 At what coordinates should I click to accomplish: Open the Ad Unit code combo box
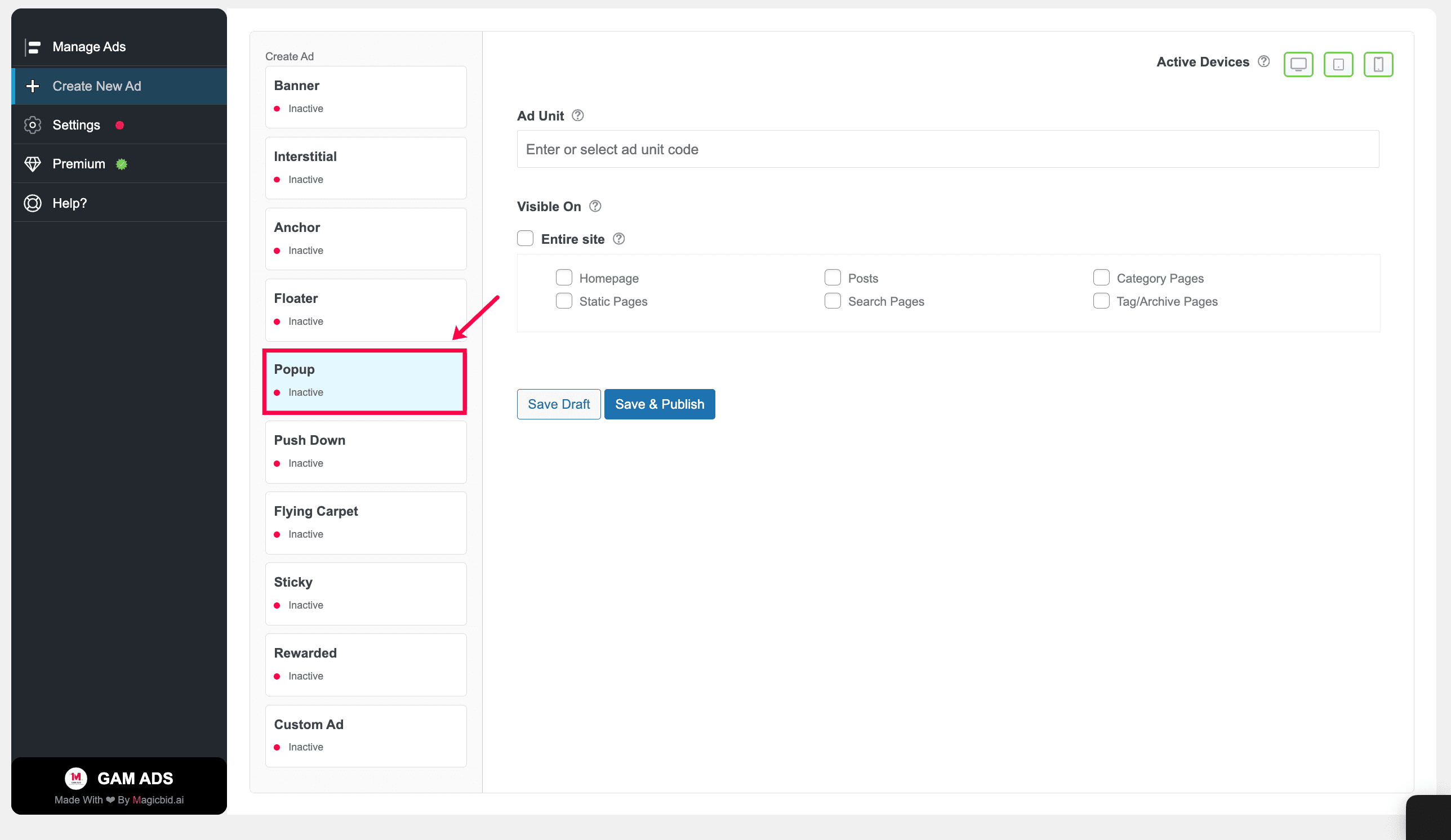pyautogui.click(x=948, y=149)
